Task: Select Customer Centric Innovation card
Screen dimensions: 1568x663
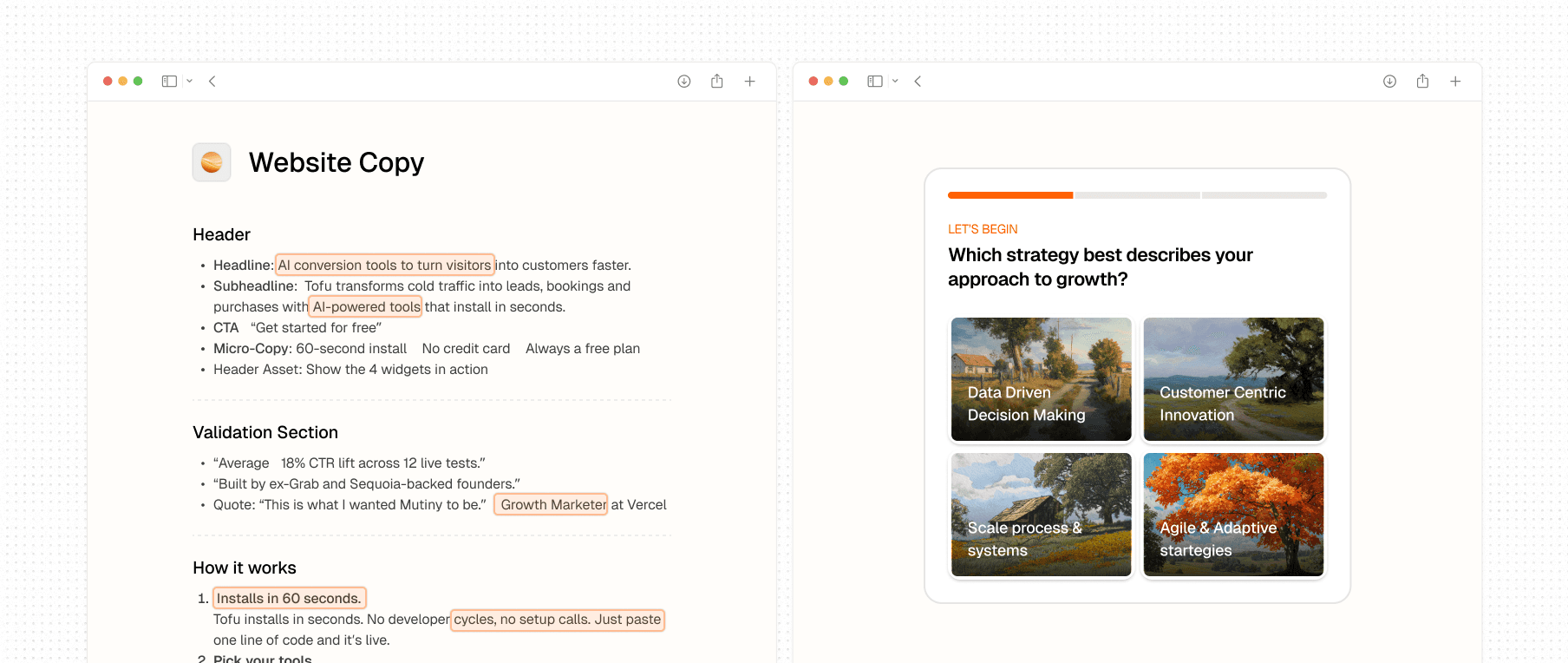Action: click(1234, 379)
